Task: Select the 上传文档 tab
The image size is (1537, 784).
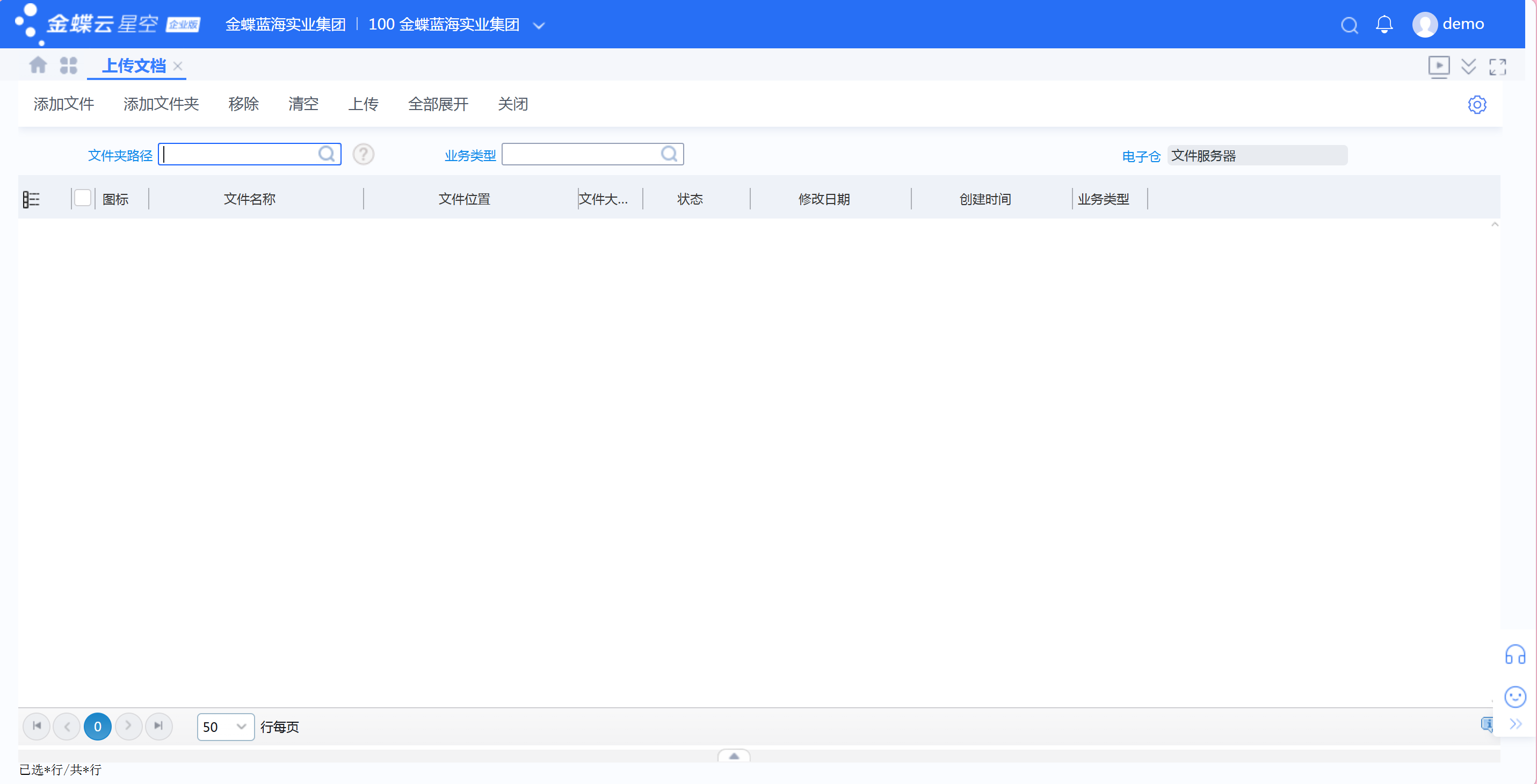Action: (134, 66)
